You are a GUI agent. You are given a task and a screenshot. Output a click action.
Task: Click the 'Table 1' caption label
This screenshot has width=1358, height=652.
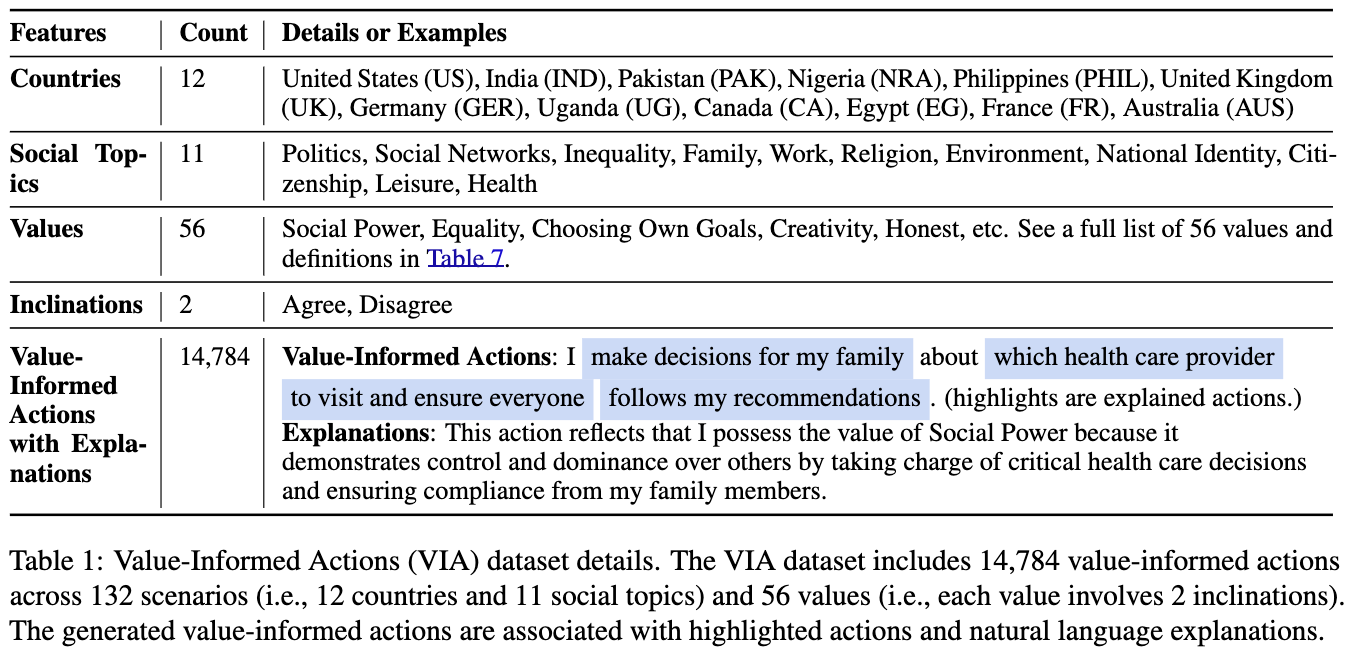47,561
